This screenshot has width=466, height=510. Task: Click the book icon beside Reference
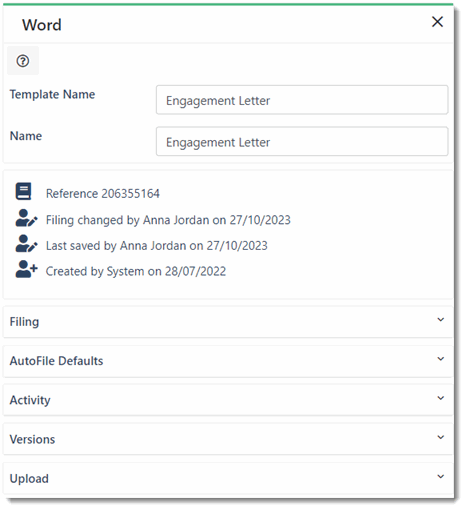tap(24, 192)
